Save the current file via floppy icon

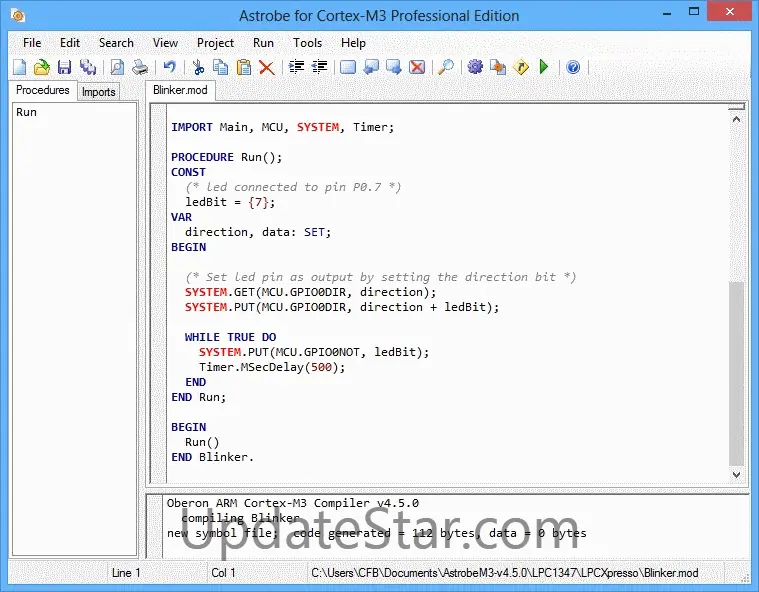pos(64,67)
